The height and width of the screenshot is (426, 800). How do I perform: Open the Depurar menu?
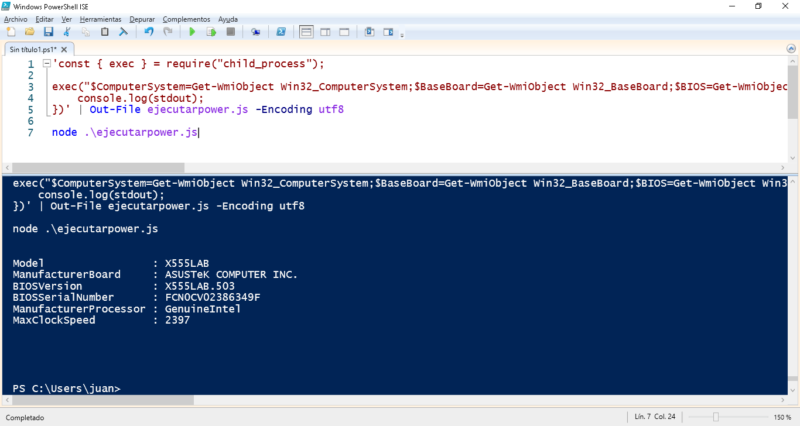142,19
